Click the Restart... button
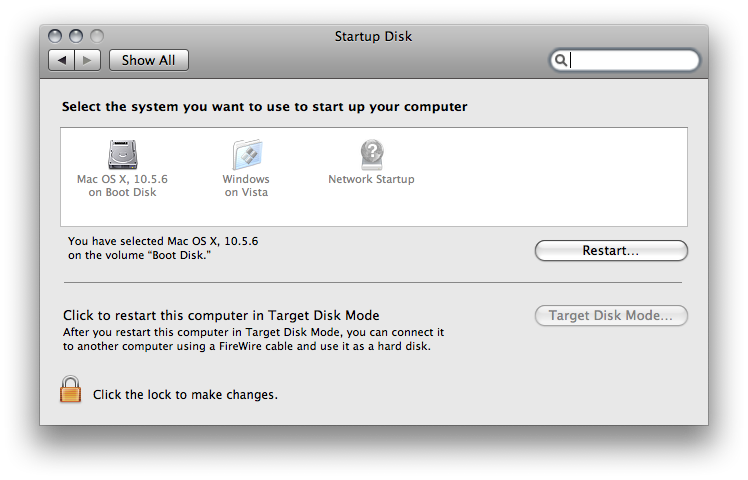The height and width of the screenshot is (480, 748). (x=611, y=250)
